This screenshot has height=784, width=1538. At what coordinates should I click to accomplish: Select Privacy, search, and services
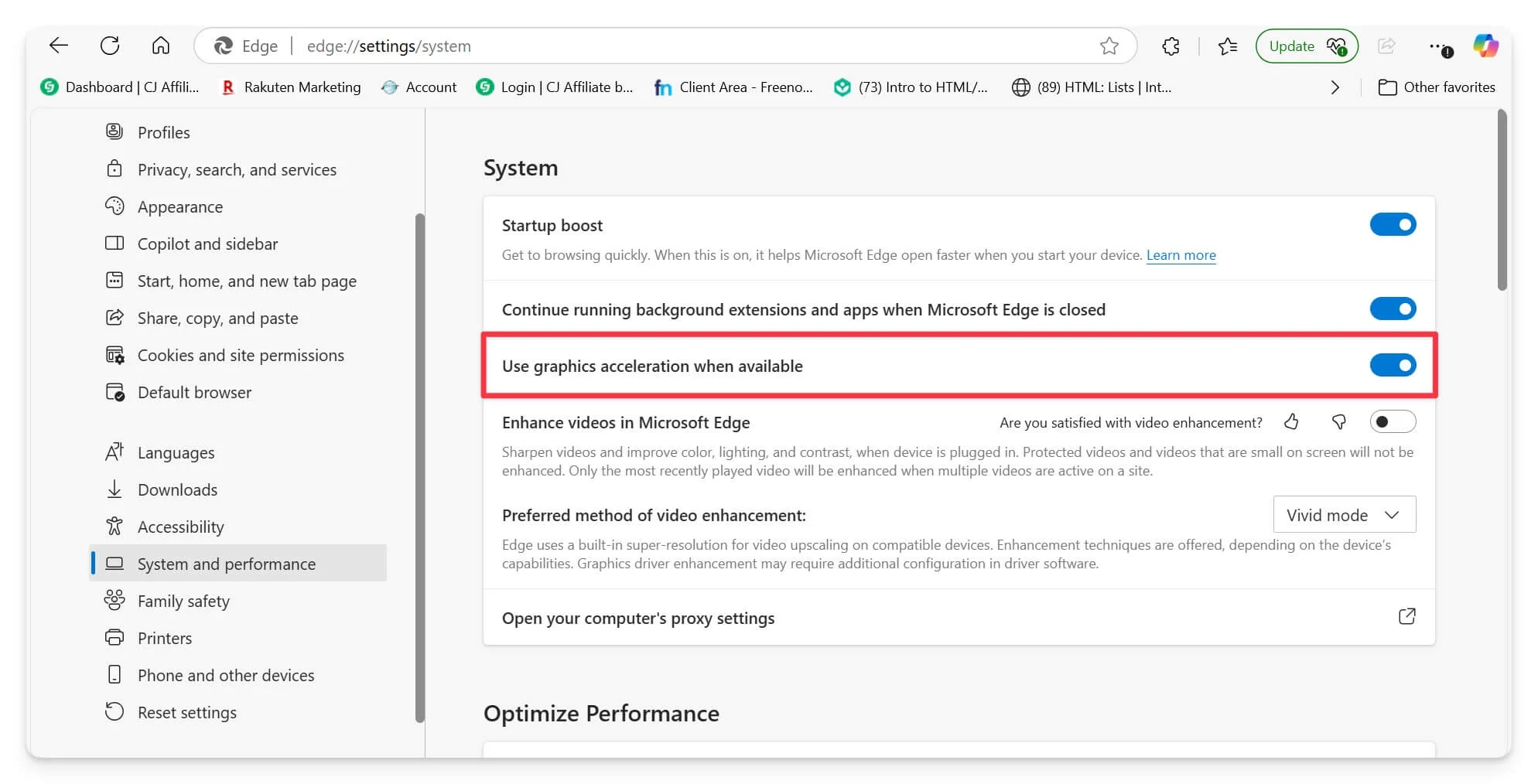coord(237,170)
